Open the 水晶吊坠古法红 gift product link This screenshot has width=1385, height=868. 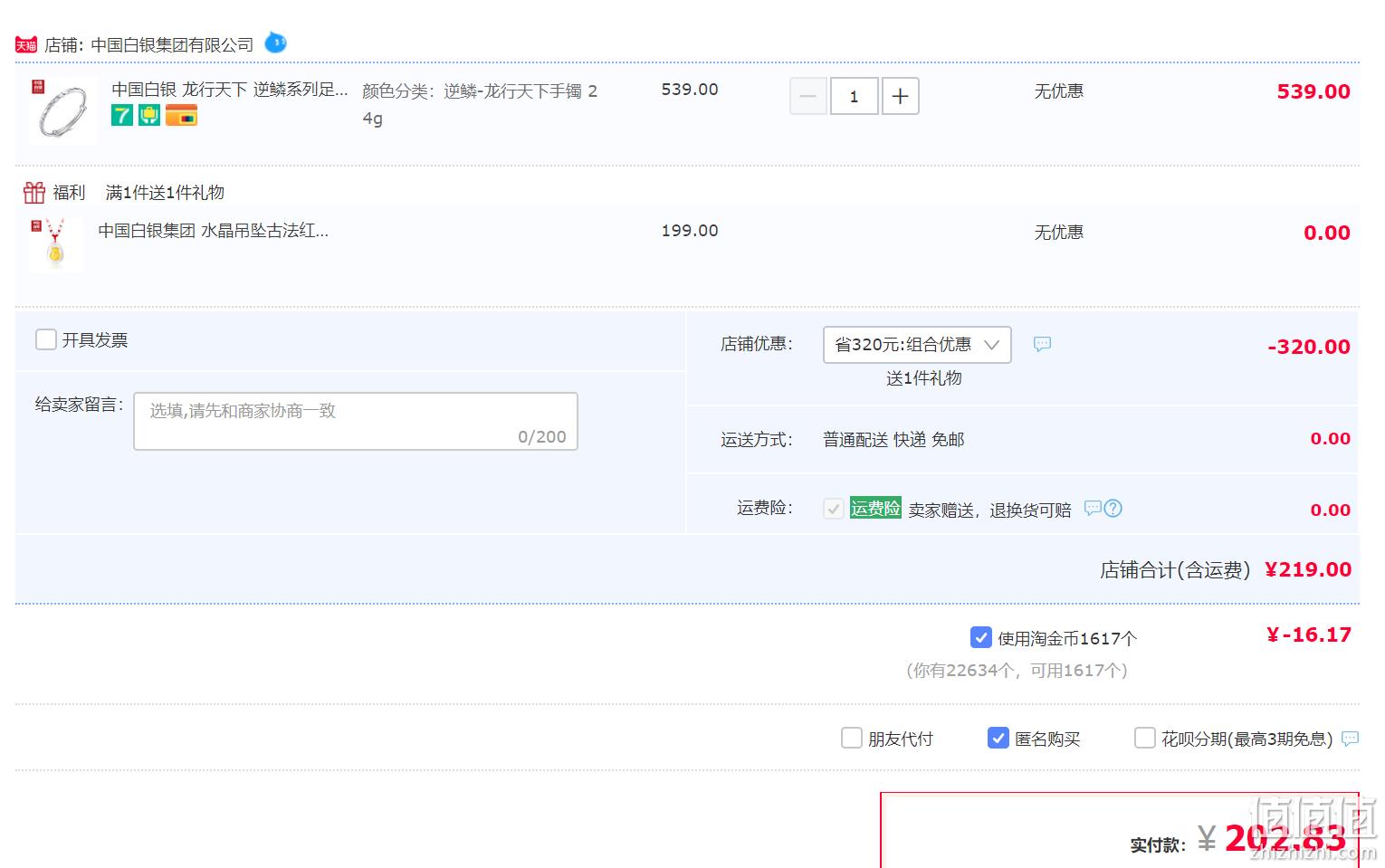click(214, 231)
